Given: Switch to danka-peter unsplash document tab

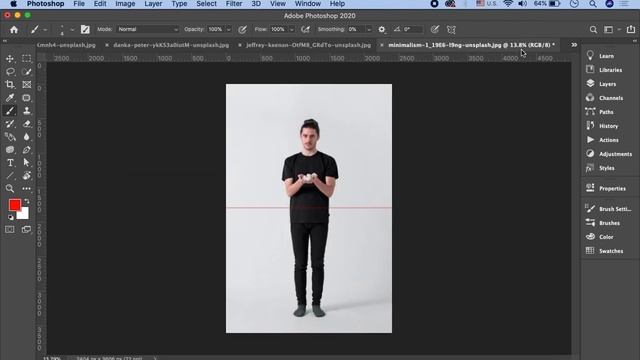Looking at the screenshot, I should click(171, 45).
